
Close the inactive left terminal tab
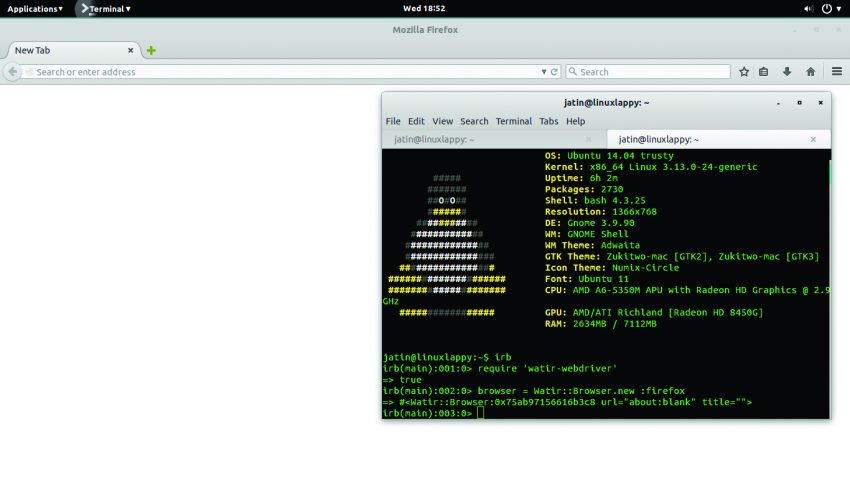click(x=589, y=140)
